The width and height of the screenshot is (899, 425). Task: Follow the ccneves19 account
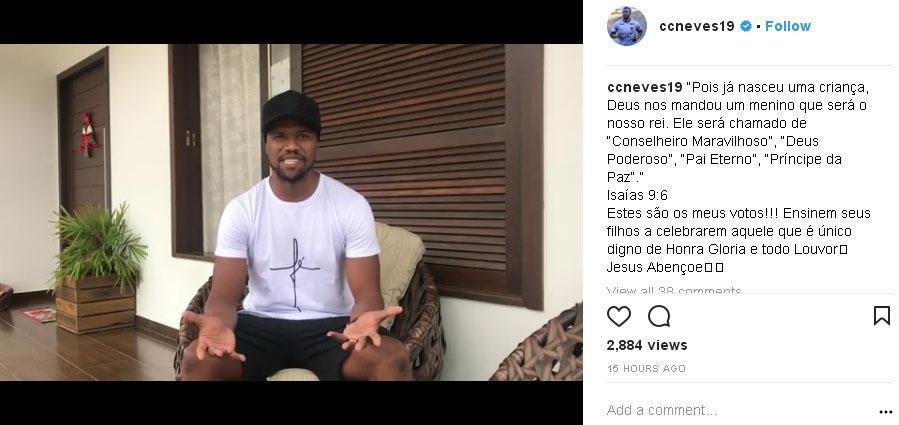(x=788, y=26)
